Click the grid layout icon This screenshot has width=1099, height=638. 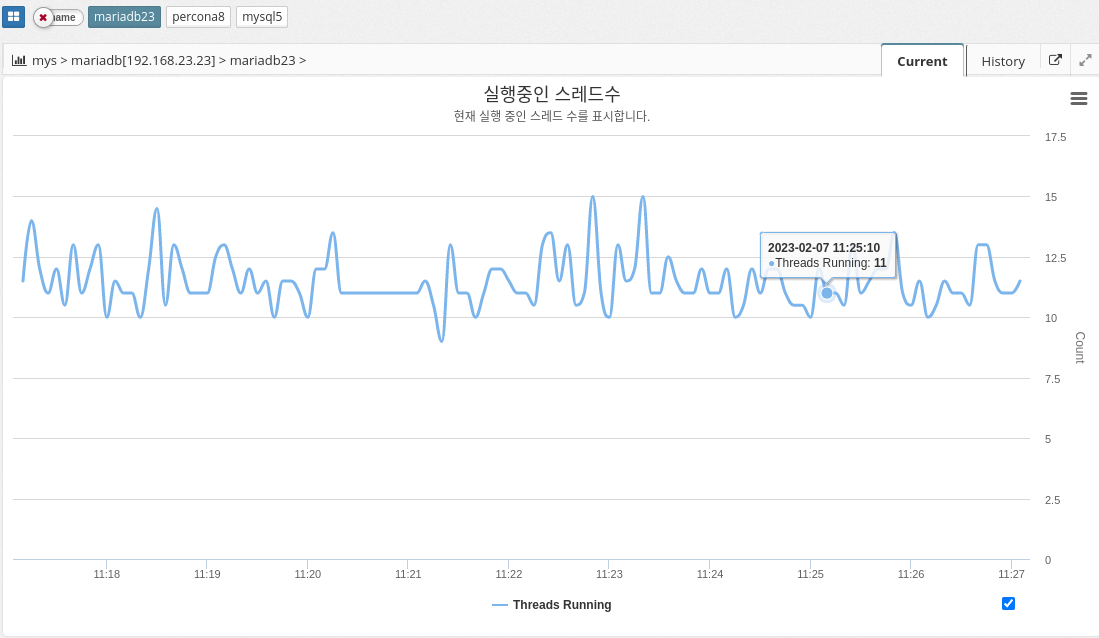[x=13, y=17]
